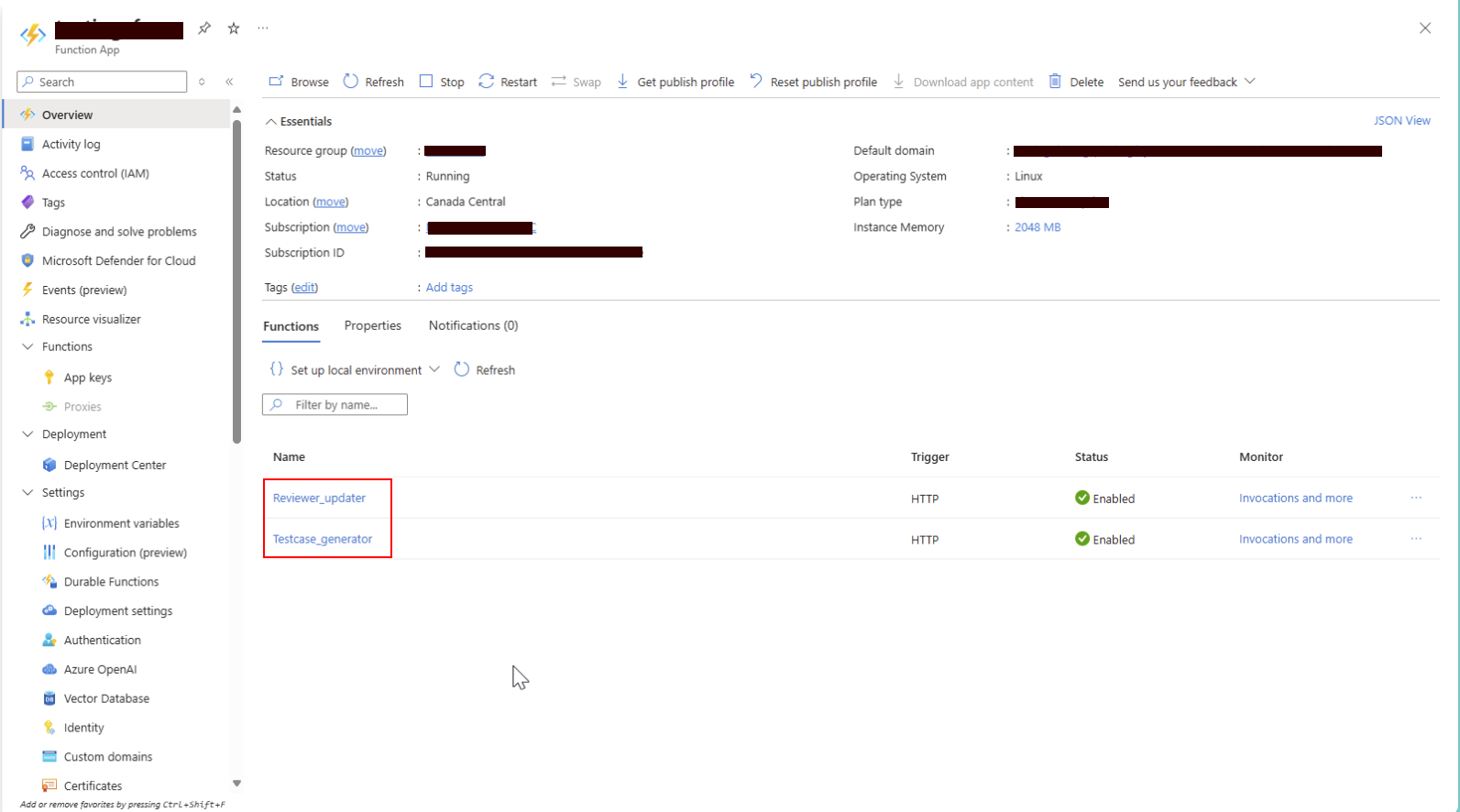
Task: Click the App keys key icon
Action: tap(49, 378)
